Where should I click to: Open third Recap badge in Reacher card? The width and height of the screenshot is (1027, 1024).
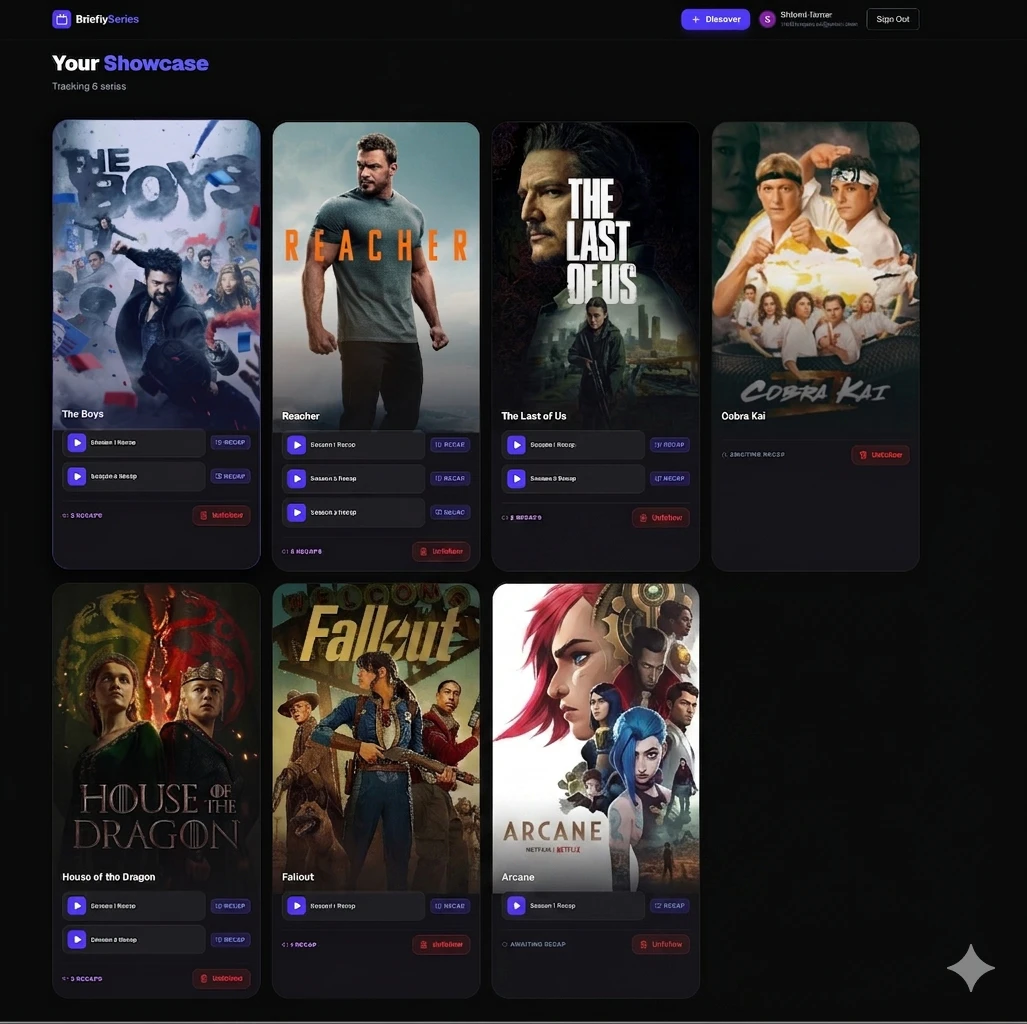(x=450, y=512)
